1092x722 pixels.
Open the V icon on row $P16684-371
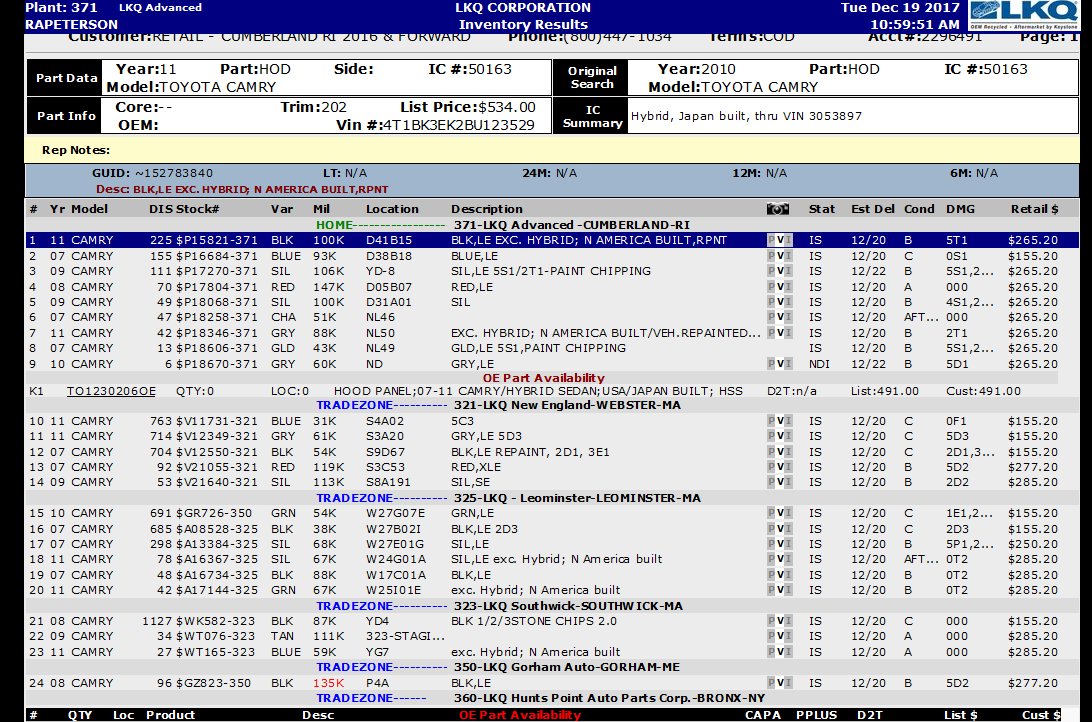click(x=780, y=256)
